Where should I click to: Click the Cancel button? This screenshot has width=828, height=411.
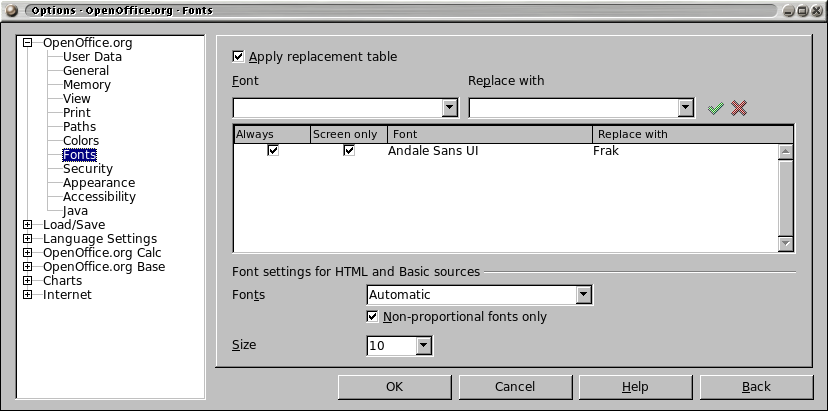click(x=515, y=387)
